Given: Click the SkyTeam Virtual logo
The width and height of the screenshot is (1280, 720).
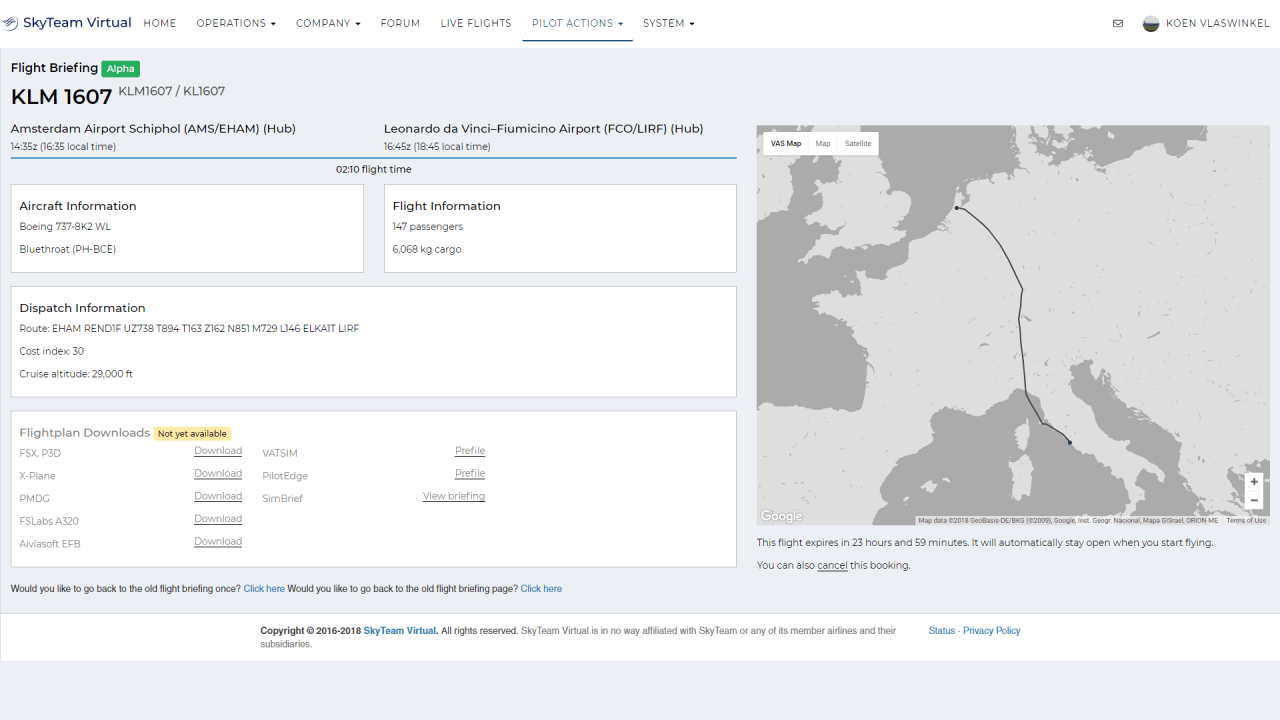Looking at the screenshot, I should [67, 23].
